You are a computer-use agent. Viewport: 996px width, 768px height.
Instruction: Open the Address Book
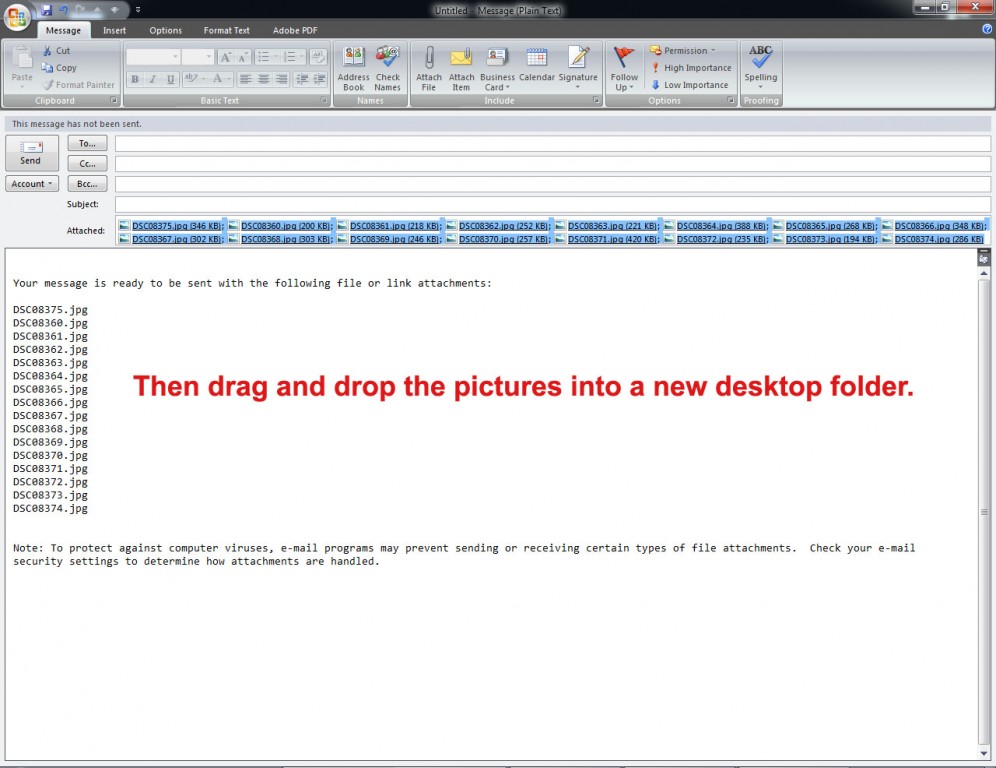pos(353,68)
